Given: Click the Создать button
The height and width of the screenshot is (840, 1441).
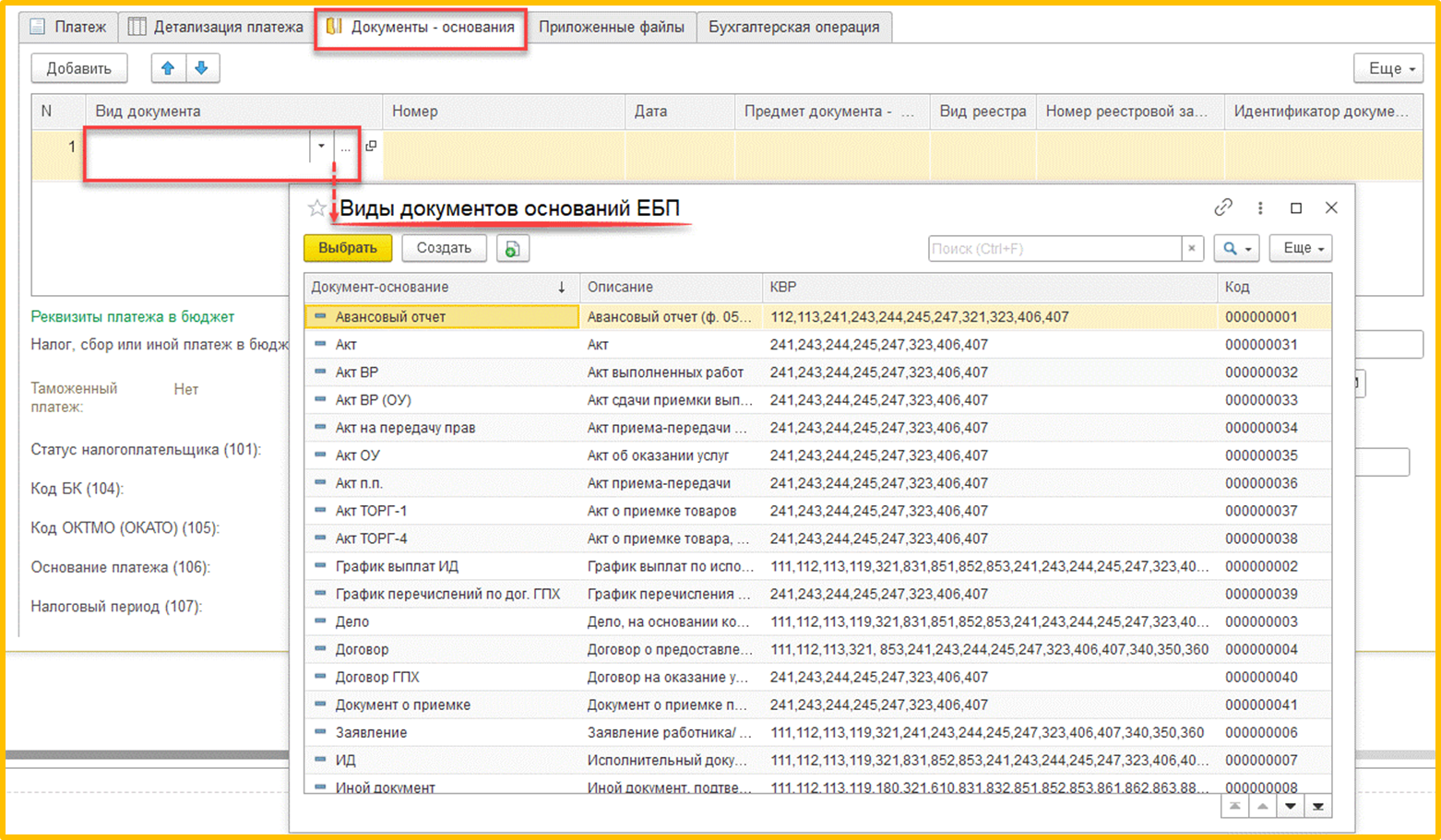Looking at the screenshot, I should pyautogui.click(x=444, y=248).
